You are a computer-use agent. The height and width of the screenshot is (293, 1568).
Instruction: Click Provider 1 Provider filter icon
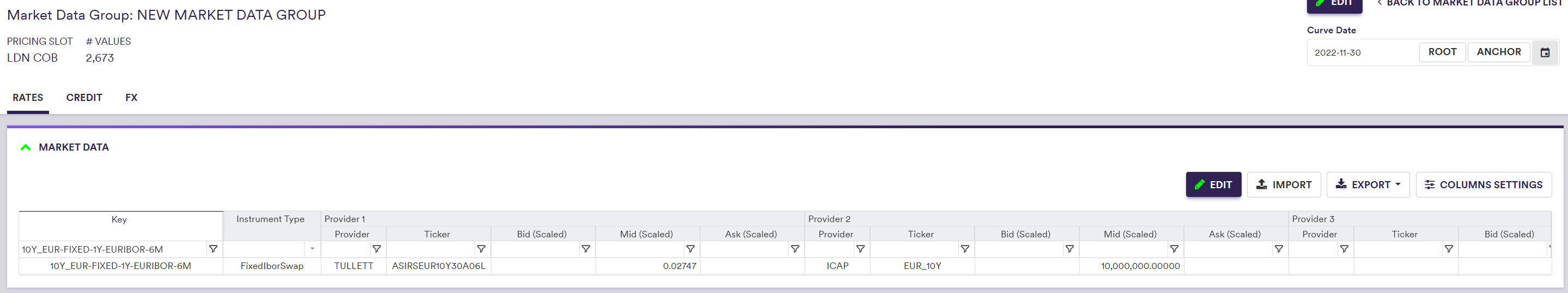click(x=377, y=249)
